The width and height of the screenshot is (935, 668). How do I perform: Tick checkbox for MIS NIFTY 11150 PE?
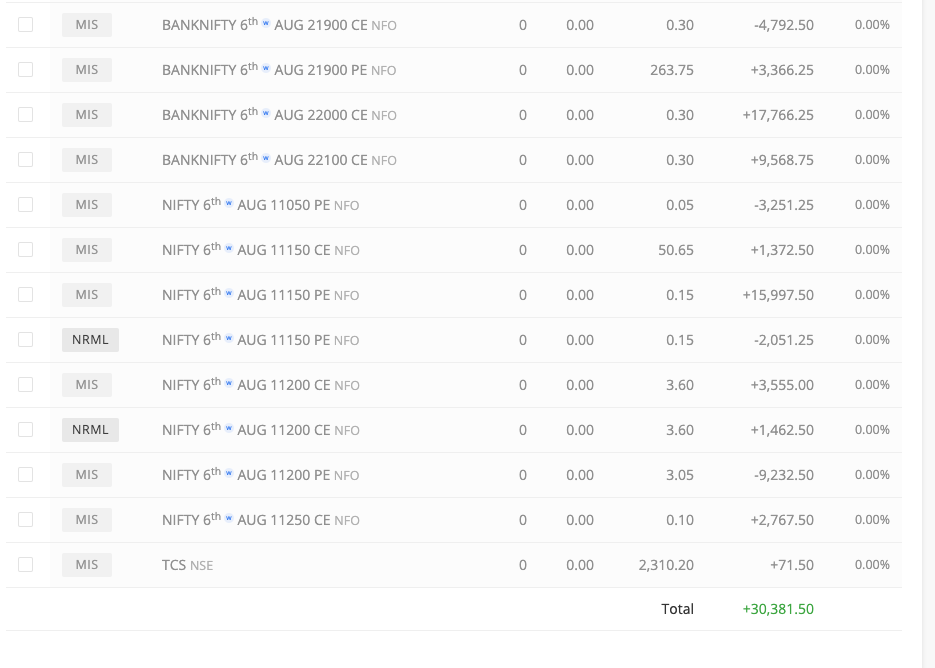tap(26, 295)
